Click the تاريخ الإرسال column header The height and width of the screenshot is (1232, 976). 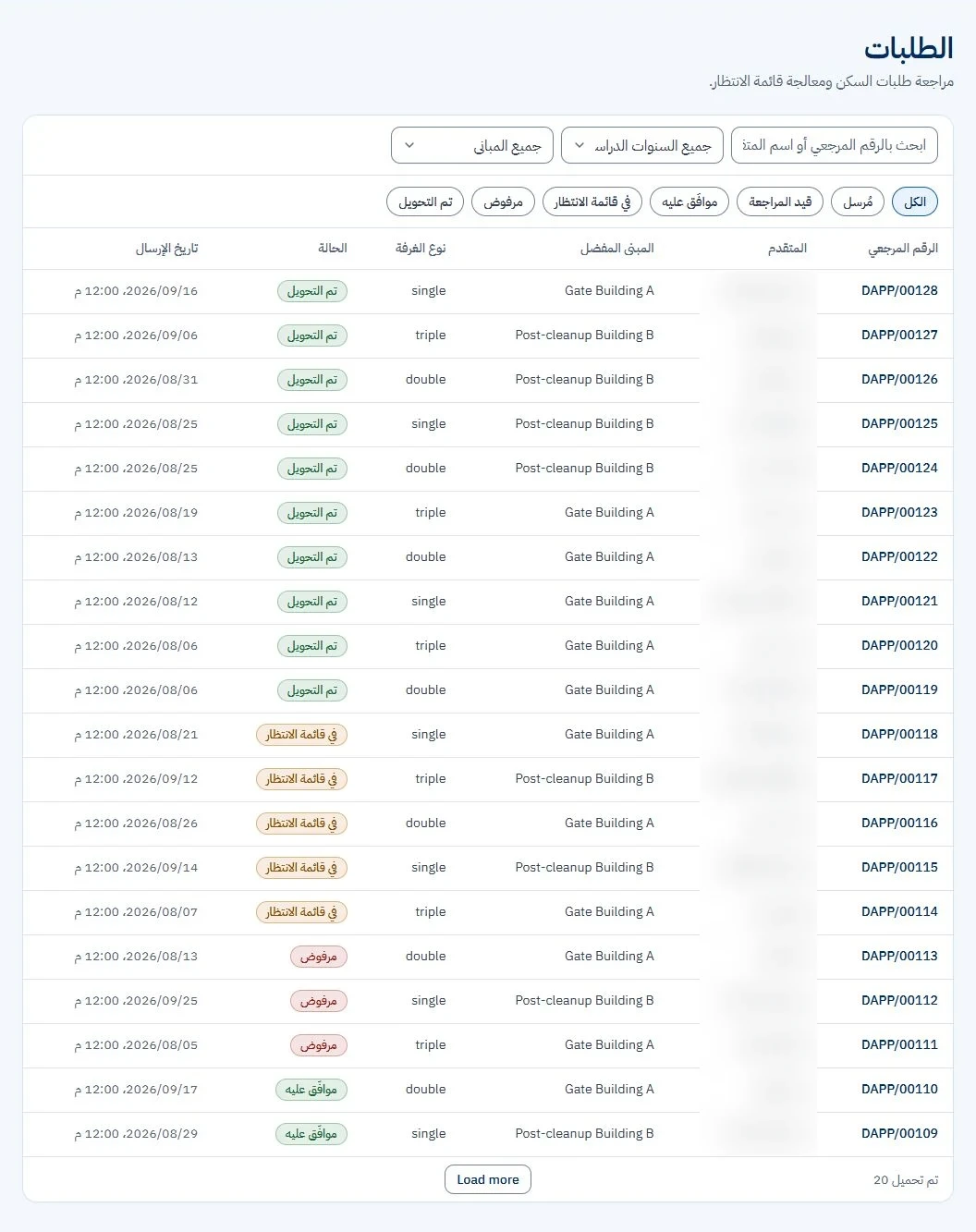tap(167, 248)
